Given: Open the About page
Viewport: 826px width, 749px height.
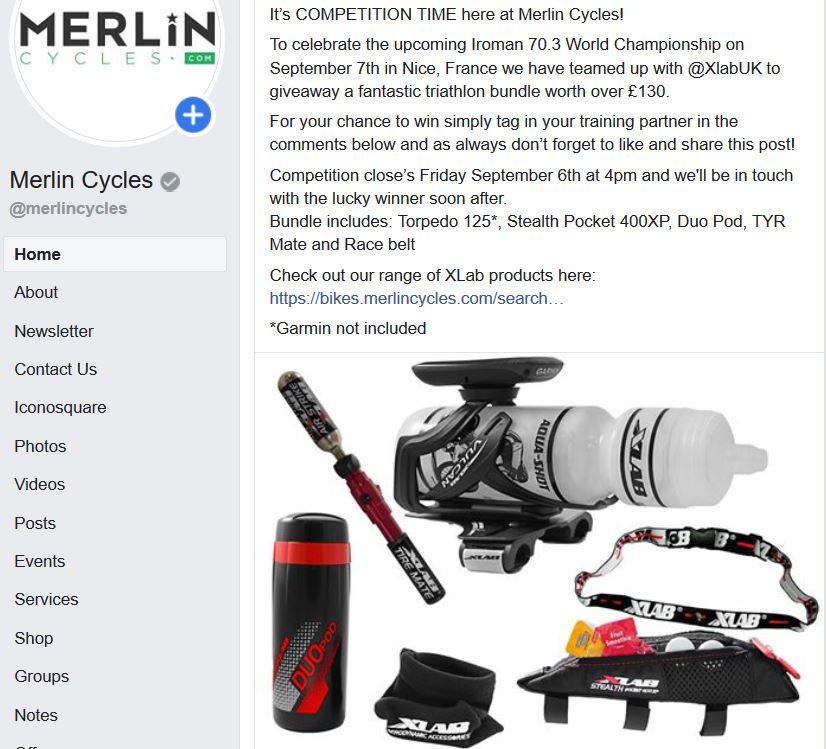Looking at the screenshot, I should 36,292.
